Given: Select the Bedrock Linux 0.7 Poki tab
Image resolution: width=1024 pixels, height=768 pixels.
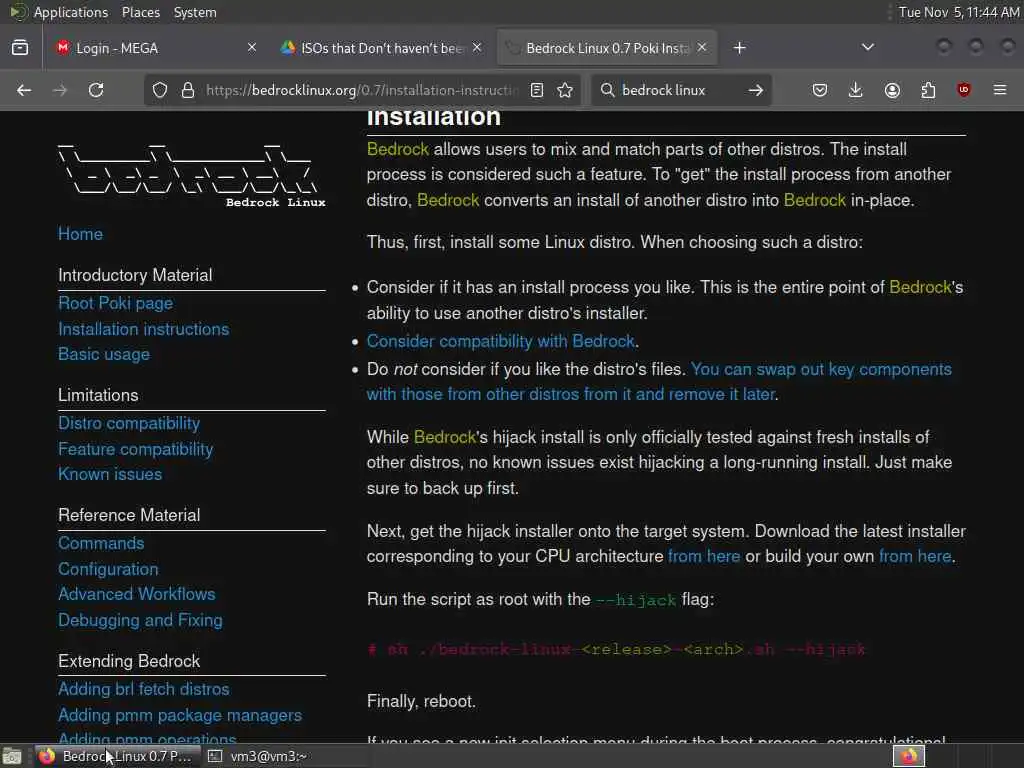Looking at the screenshot, I should click(x=607, y=48).
